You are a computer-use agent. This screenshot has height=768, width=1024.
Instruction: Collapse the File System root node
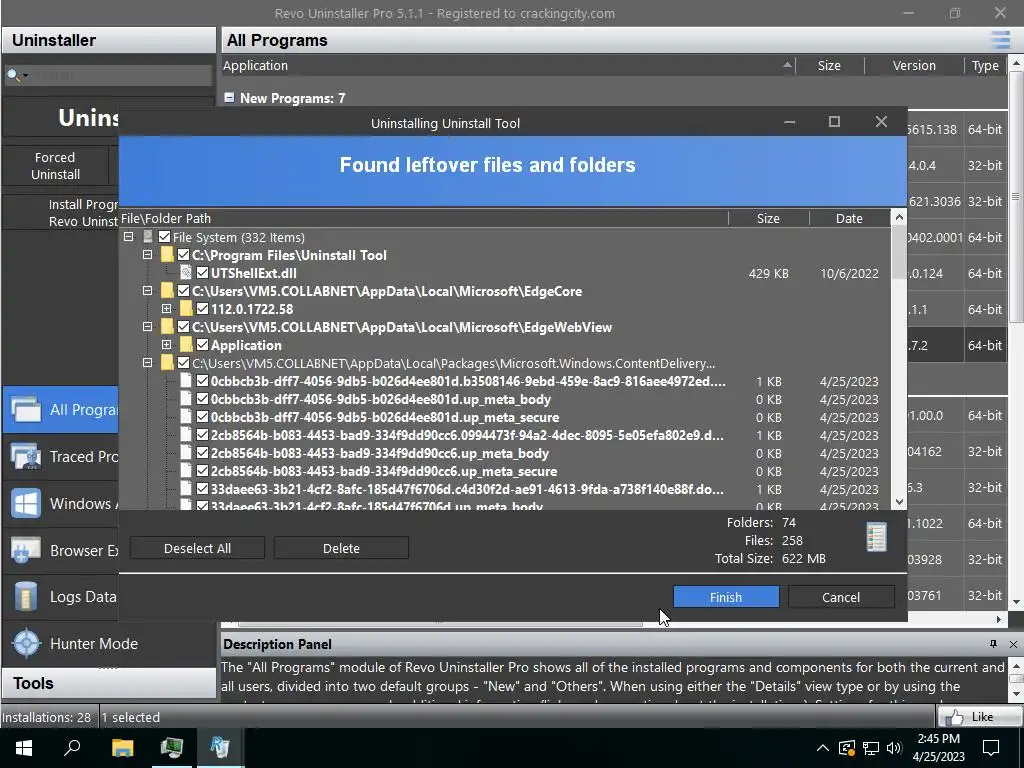(x=129, y=237)
